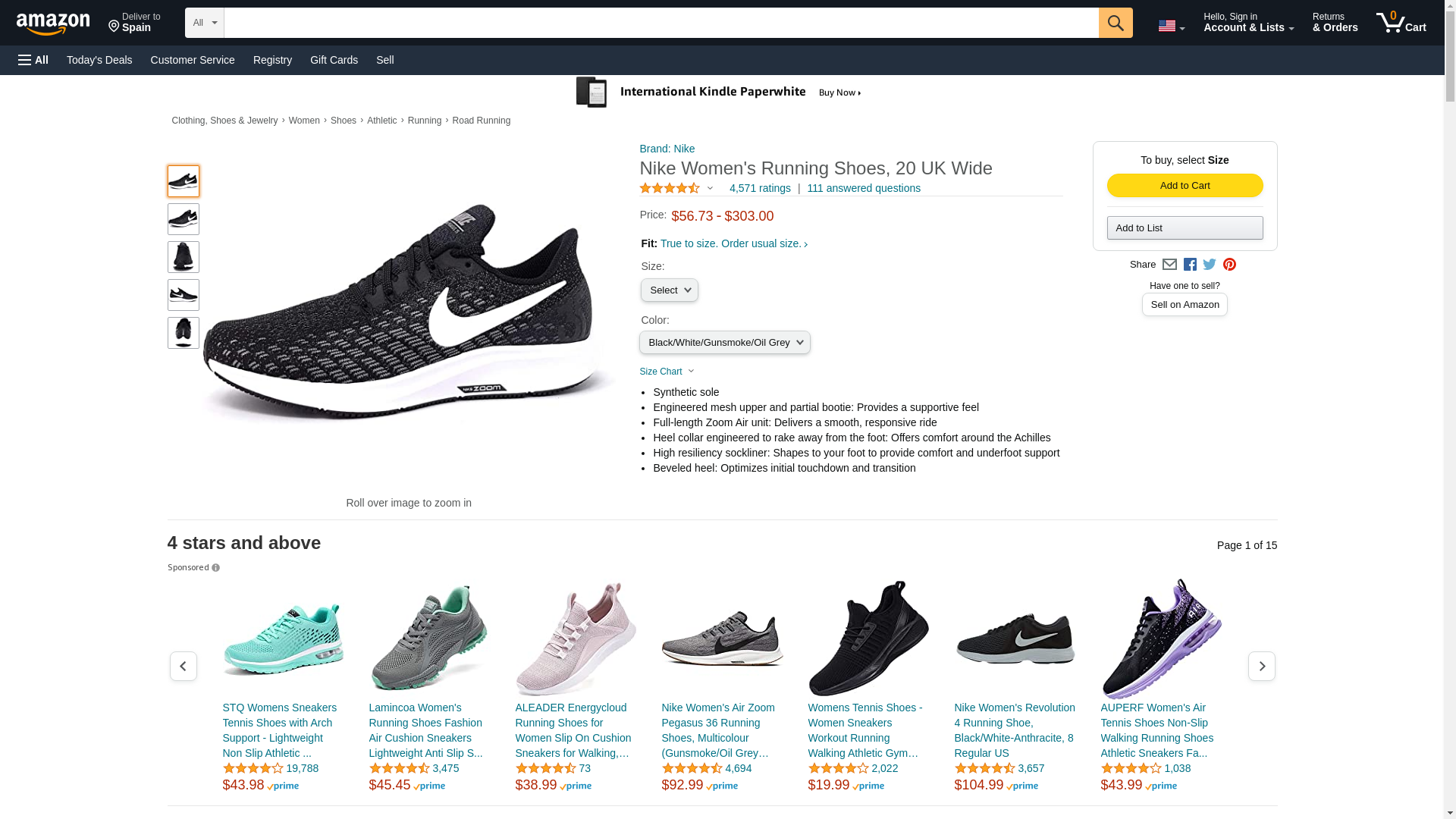
Task: Share product on Pinterest
Action: click(1229, 265)
